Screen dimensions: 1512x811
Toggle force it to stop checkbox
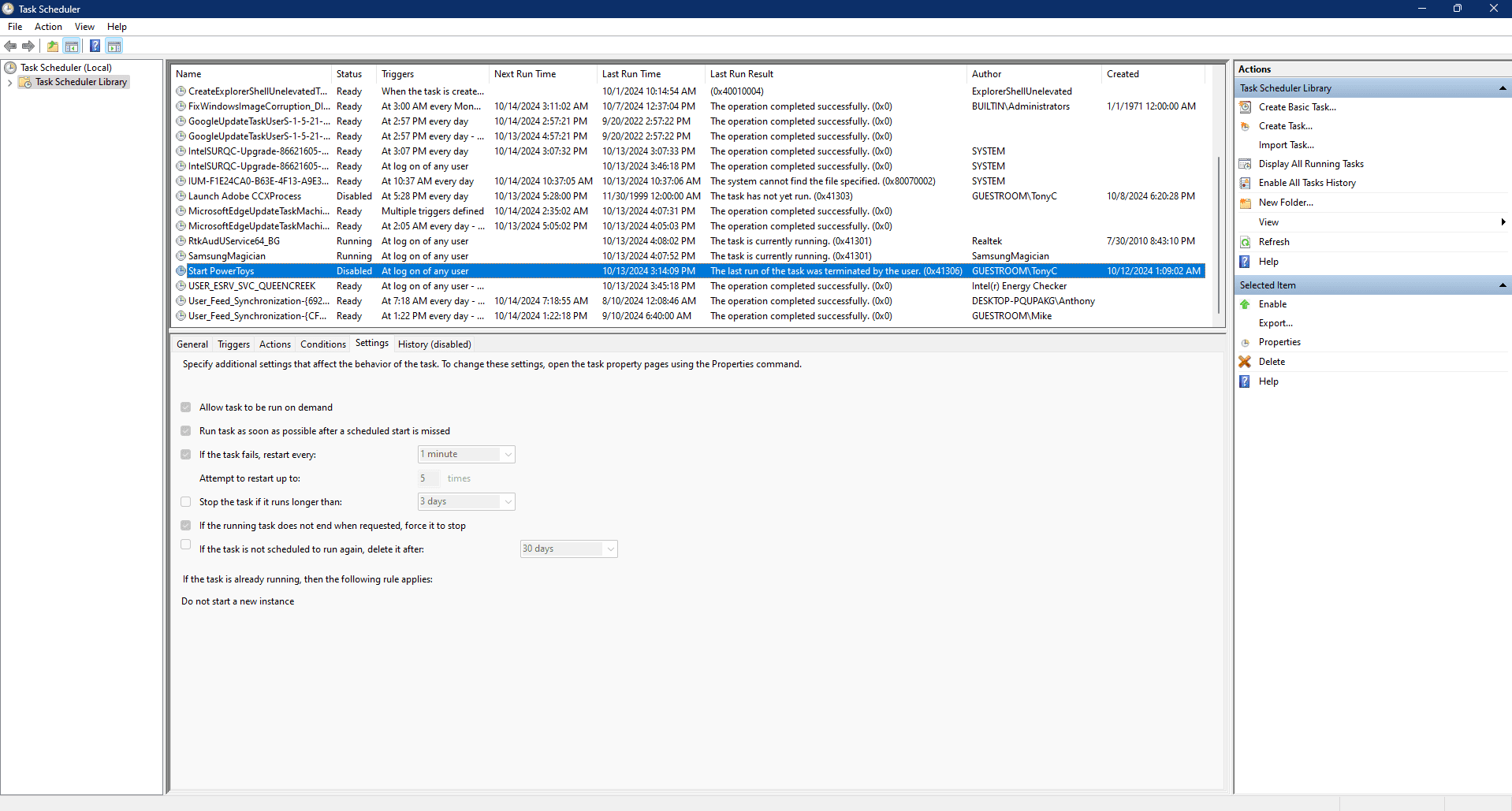point(186,526)
